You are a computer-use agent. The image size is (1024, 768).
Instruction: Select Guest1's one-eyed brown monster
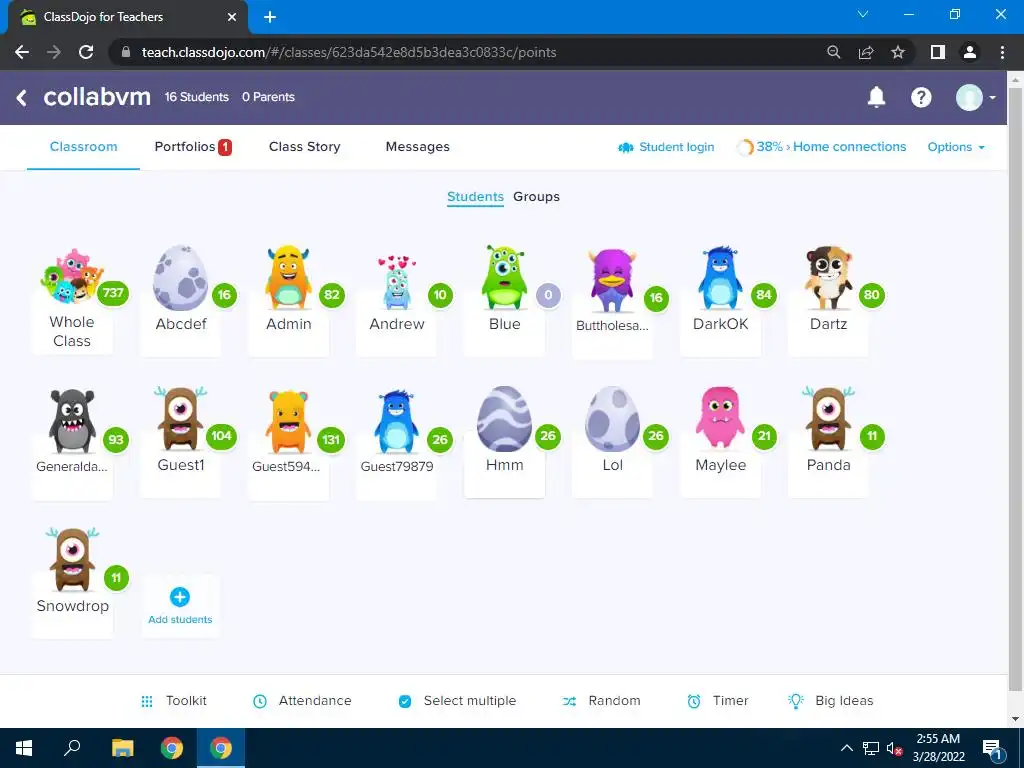coord(180,418)
